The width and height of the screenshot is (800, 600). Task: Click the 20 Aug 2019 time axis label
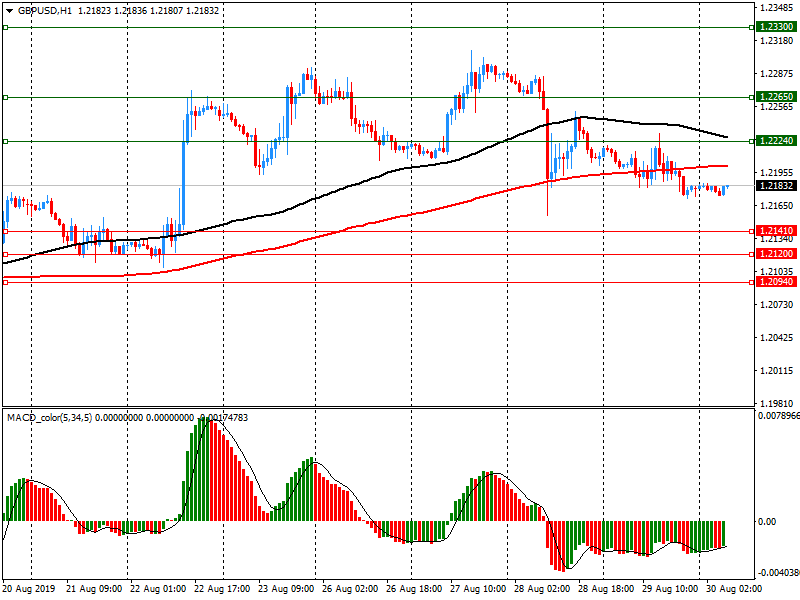(29, 589)
